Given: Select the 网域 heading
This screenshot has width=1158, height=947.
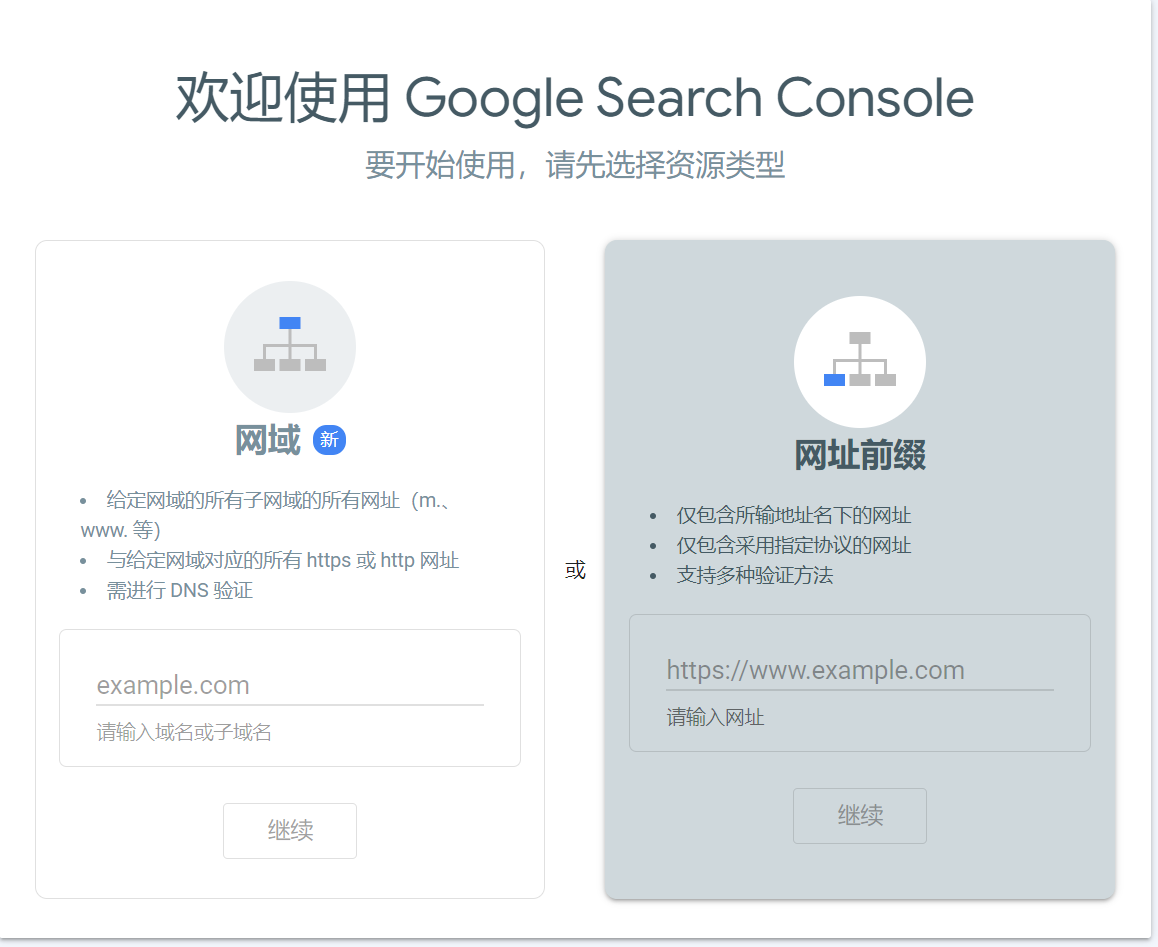Looking at the screenshot, I should 267,440.
